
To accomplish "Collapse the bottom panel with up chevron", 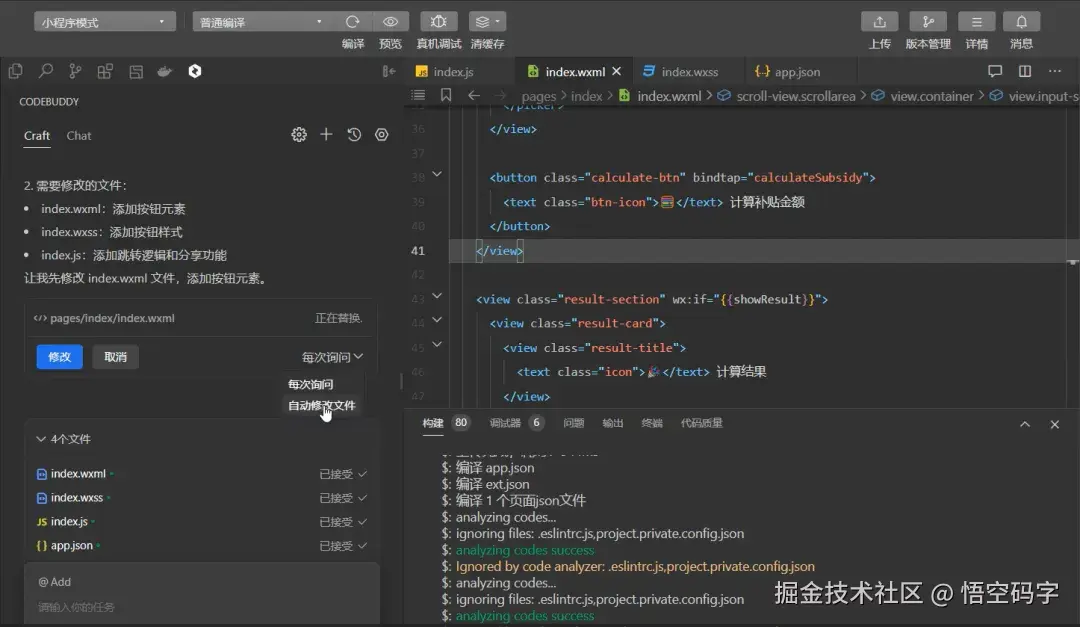I will coord(1025,424).
